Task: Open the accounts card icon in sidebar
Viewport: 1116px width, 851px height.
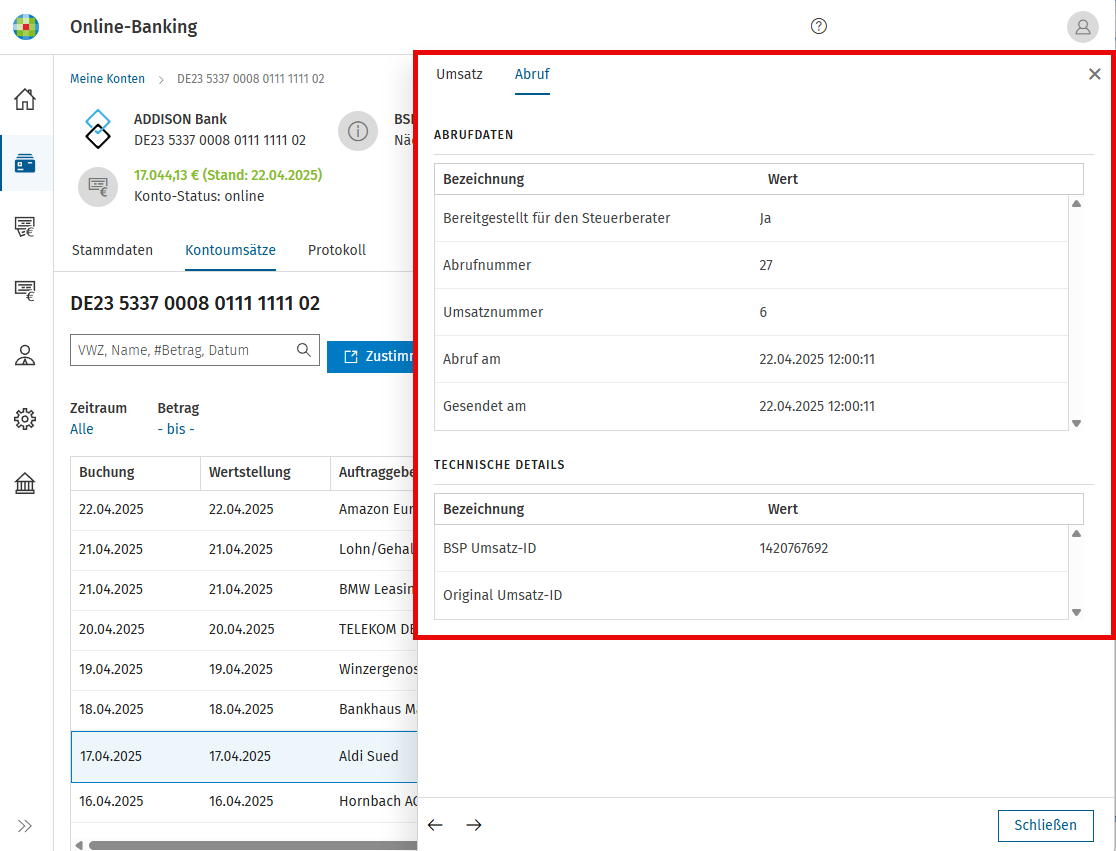Action: pyautogui.click(x=25, y=163)
